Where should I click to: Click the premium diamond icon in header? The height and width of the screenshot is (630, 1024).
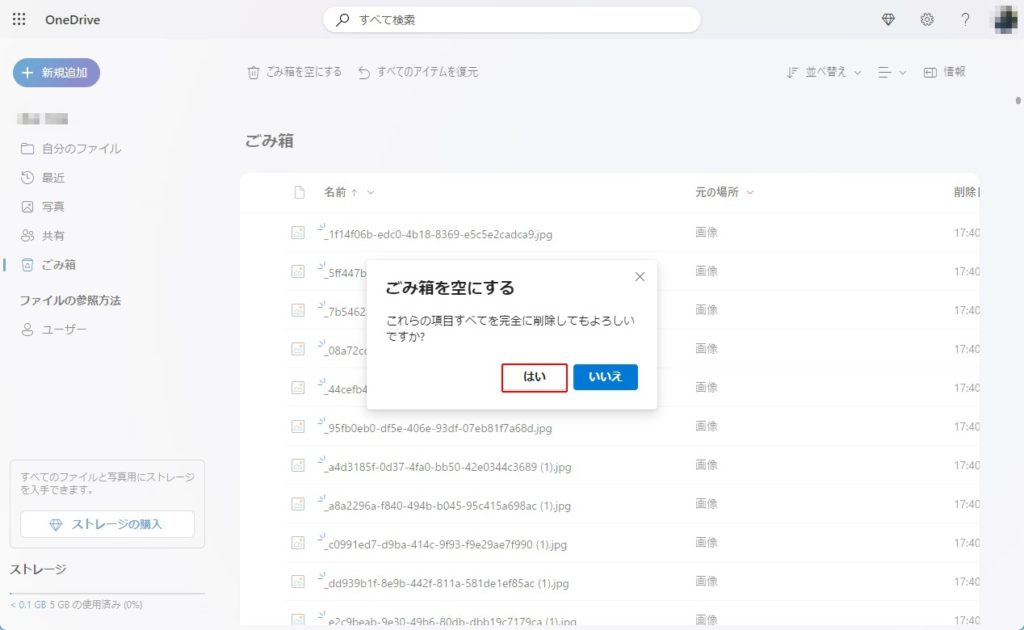coord(888,20)
